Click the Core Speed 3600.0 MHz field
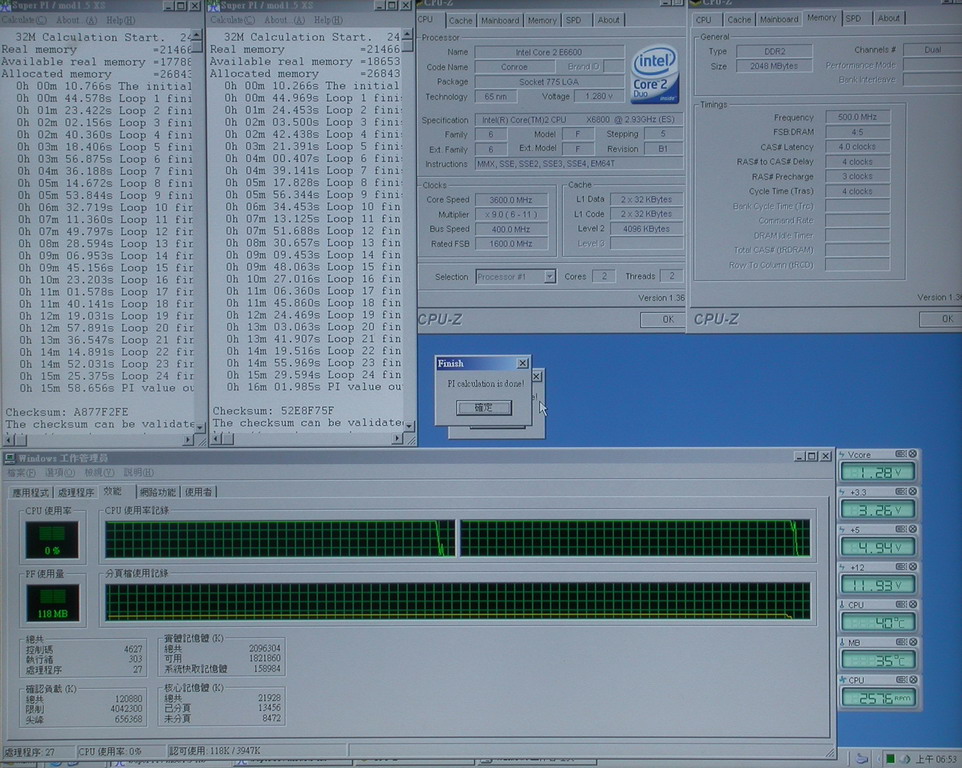962x768 pixels. pyautogui.click(x=510, y=200)
